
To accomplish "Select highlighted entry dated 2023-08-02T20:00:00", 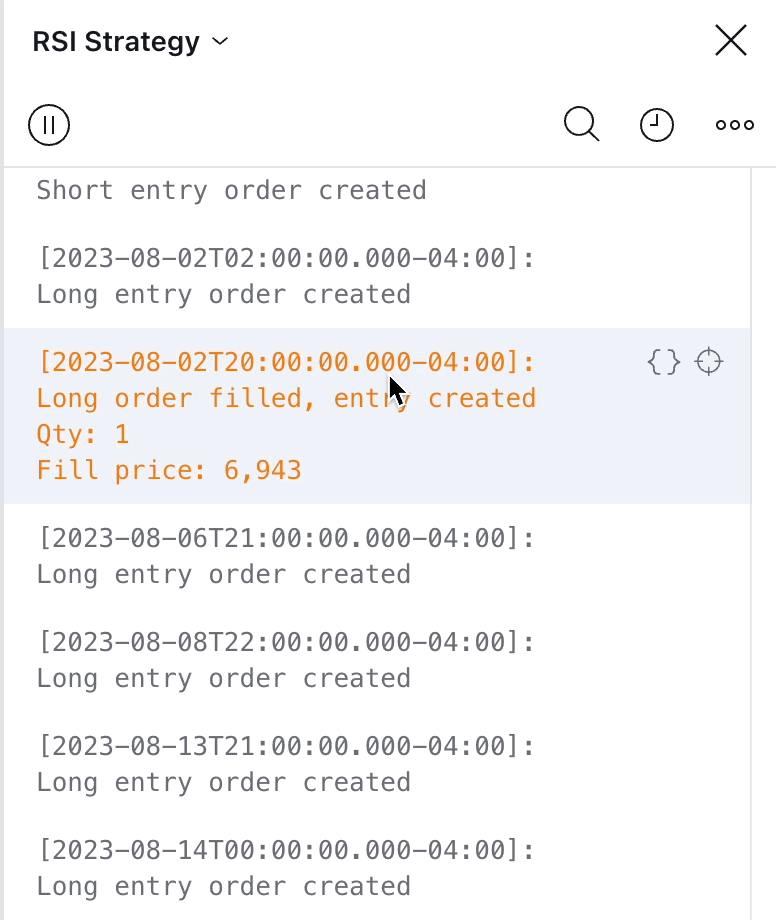I will tap(377, 416).
